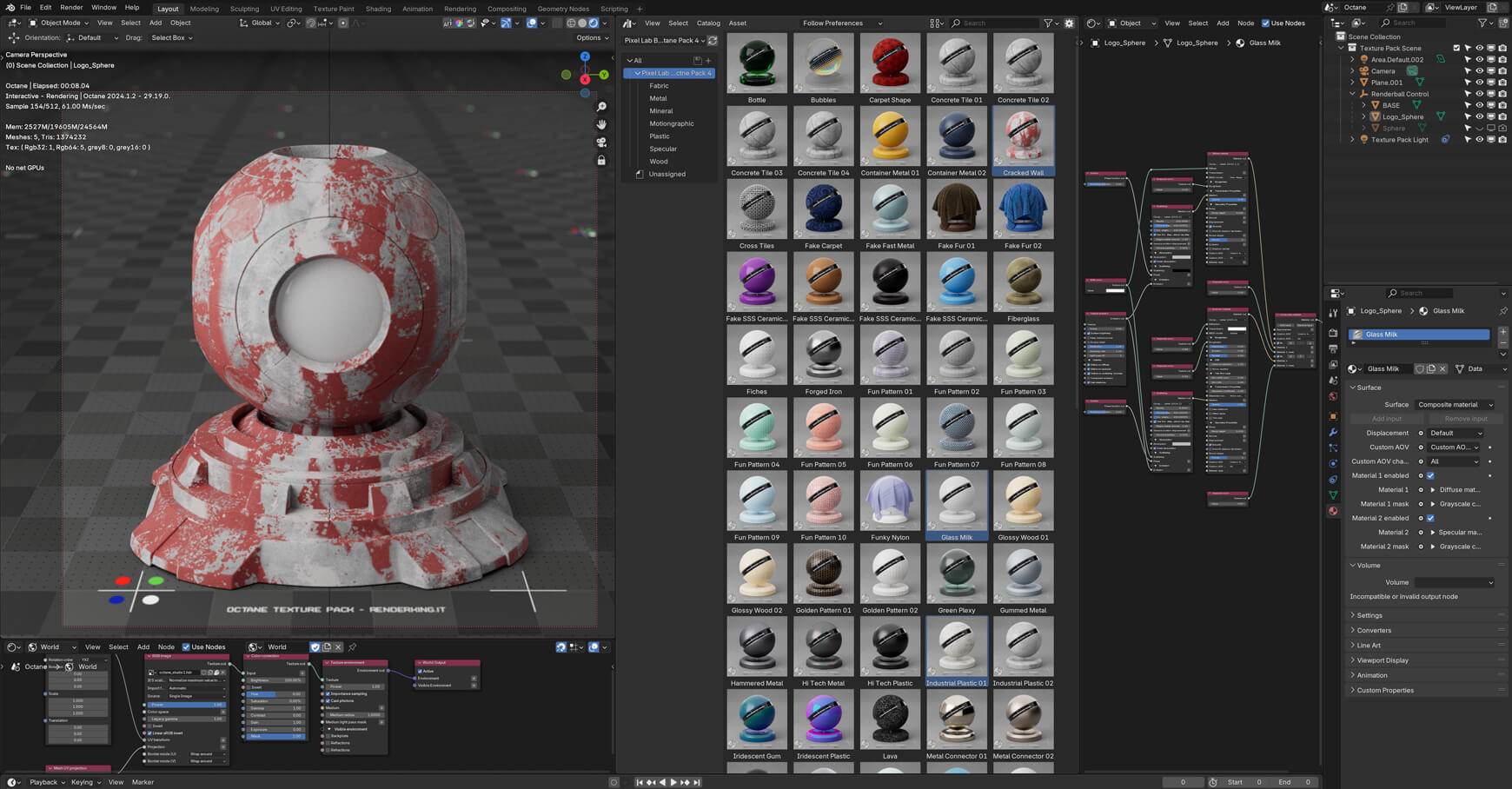Open Global transform orientation dropdown
The image size is (1512, 789).
pos(260,23)
